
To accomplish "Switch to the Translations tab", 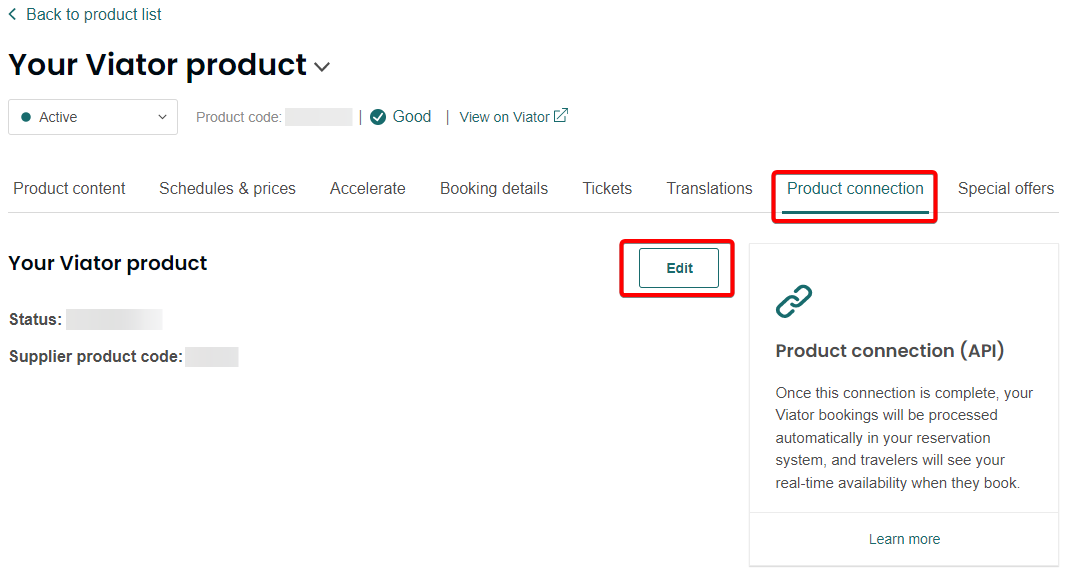I will 709,189.
